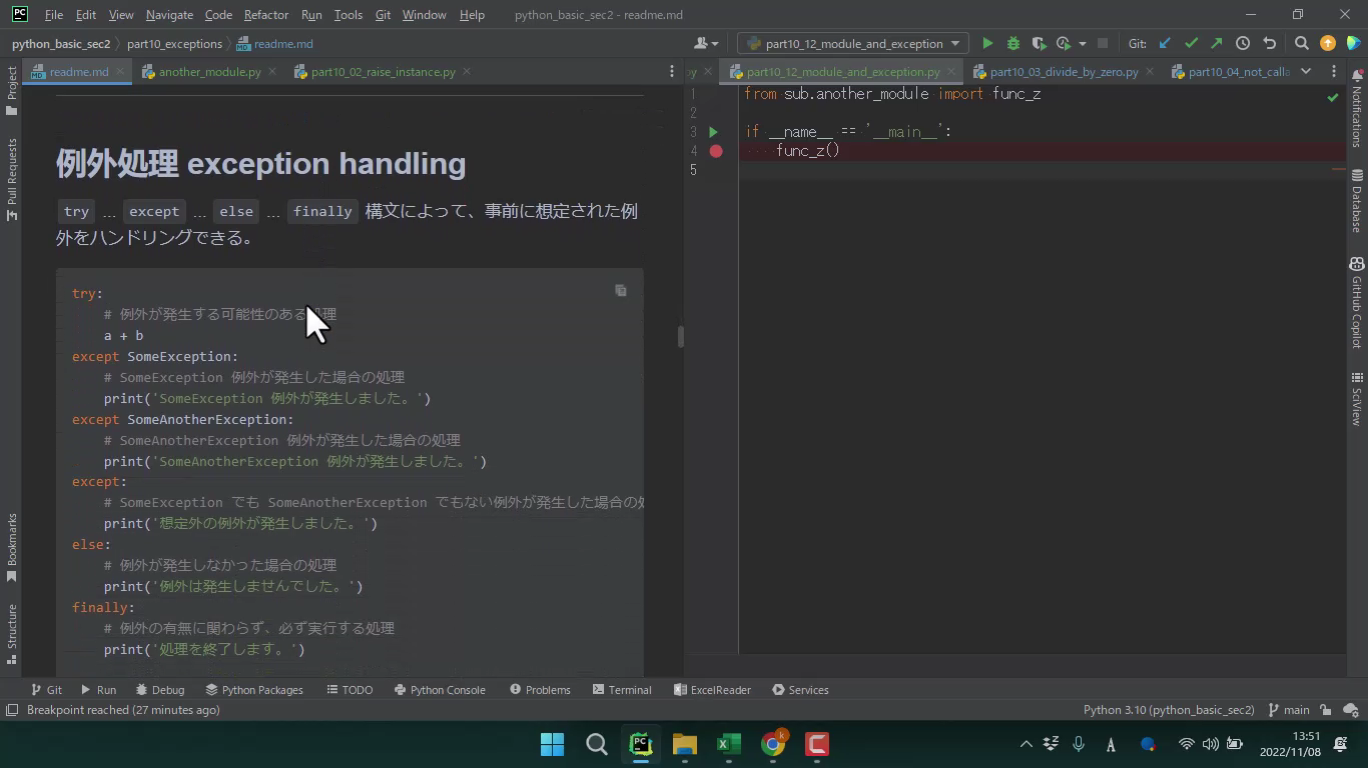The height and width of the screenshot is (768, 1368).
Task: Open Git history clock icon
Action: 1242,43
